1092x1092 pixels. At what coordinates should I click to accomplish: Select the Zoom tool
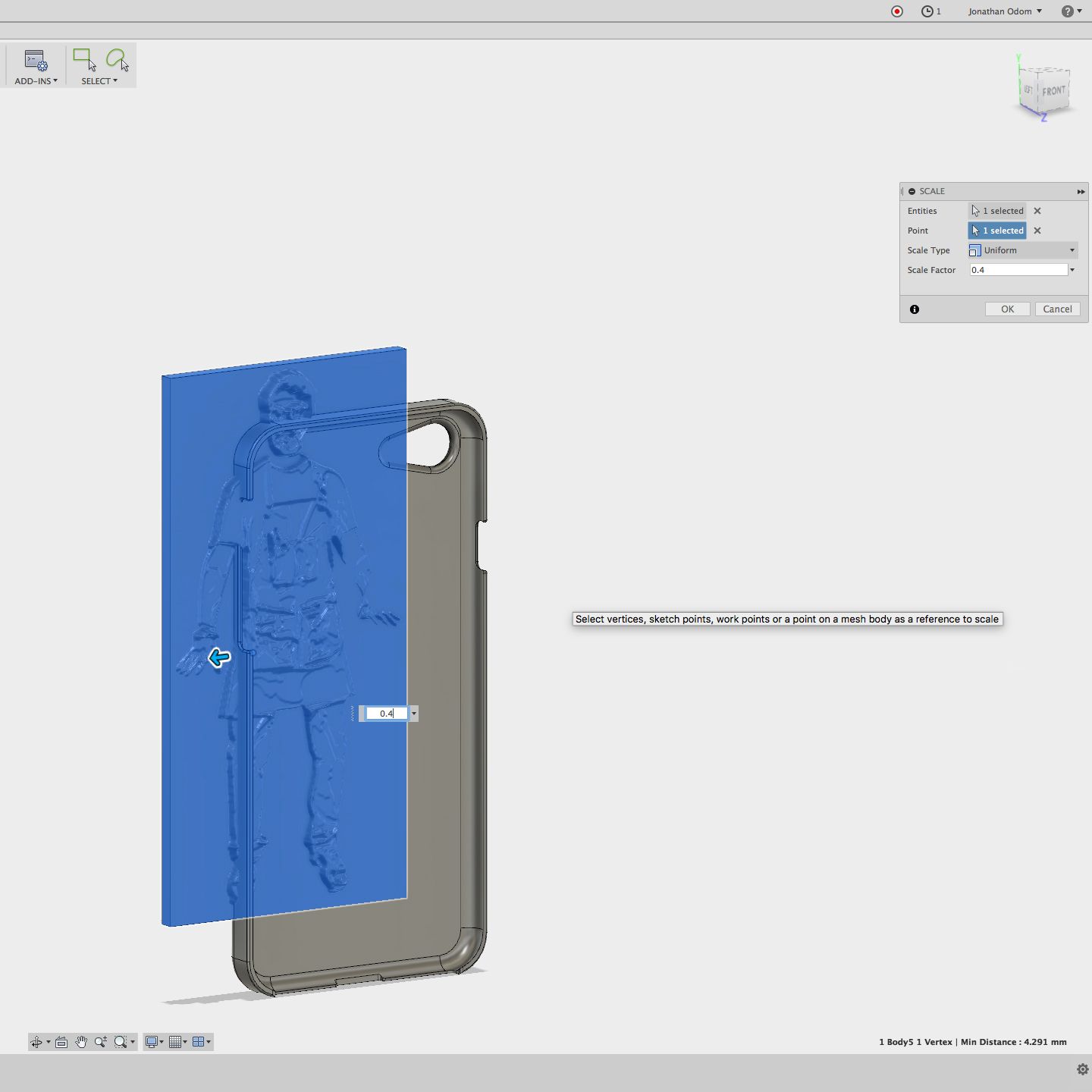(99, 1041)
